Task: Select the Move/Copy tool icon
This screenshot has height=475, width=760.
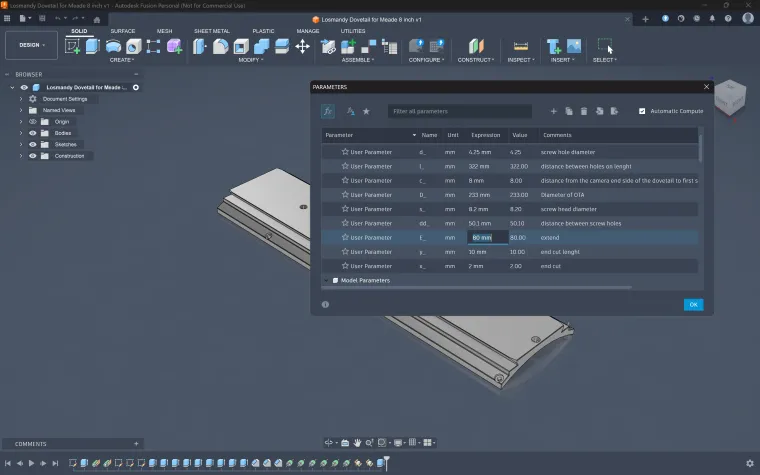Action: tap(302, 46)
